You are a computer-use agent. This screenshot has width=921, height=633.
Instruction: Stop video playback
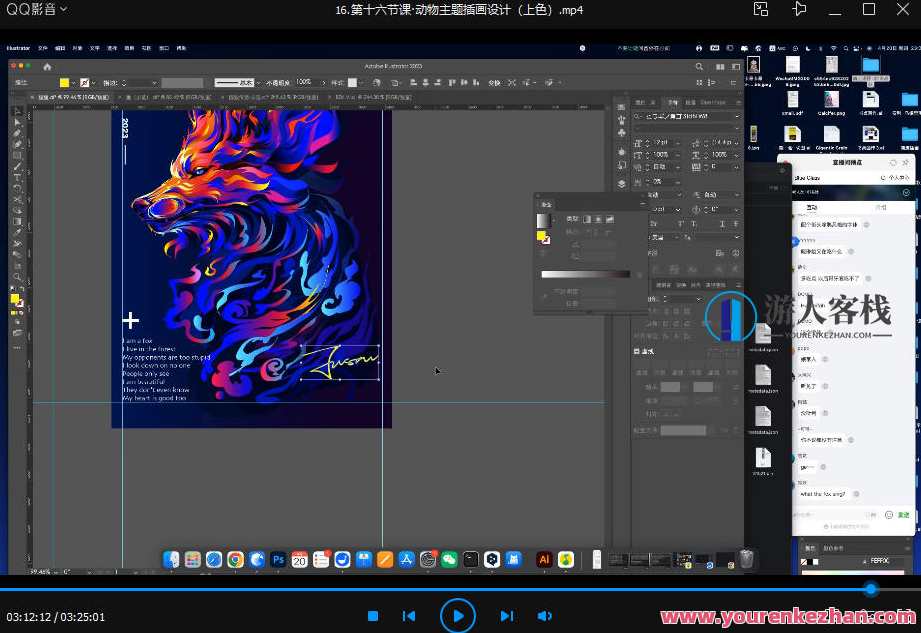click(x=373, y=616)
